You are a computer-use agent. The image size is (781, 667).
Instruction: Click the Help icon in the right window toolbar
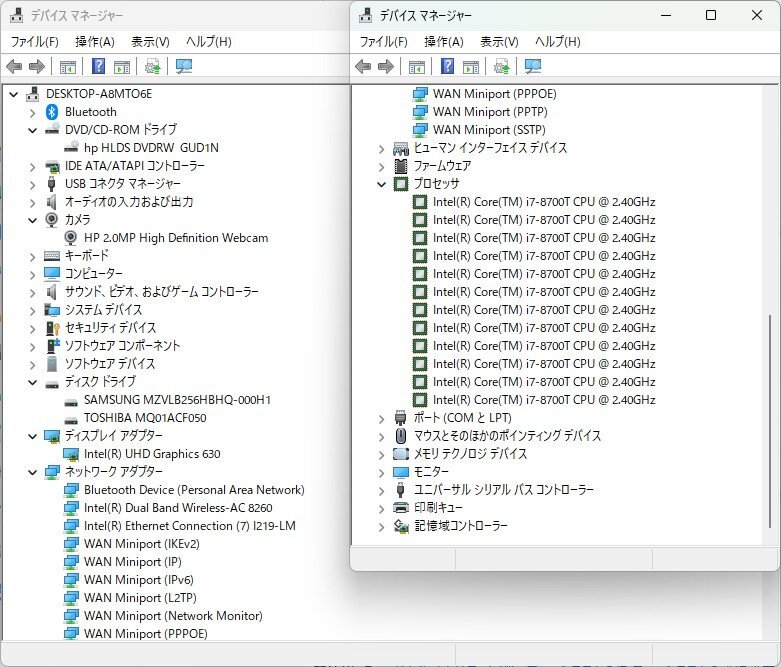coord(447,66)
